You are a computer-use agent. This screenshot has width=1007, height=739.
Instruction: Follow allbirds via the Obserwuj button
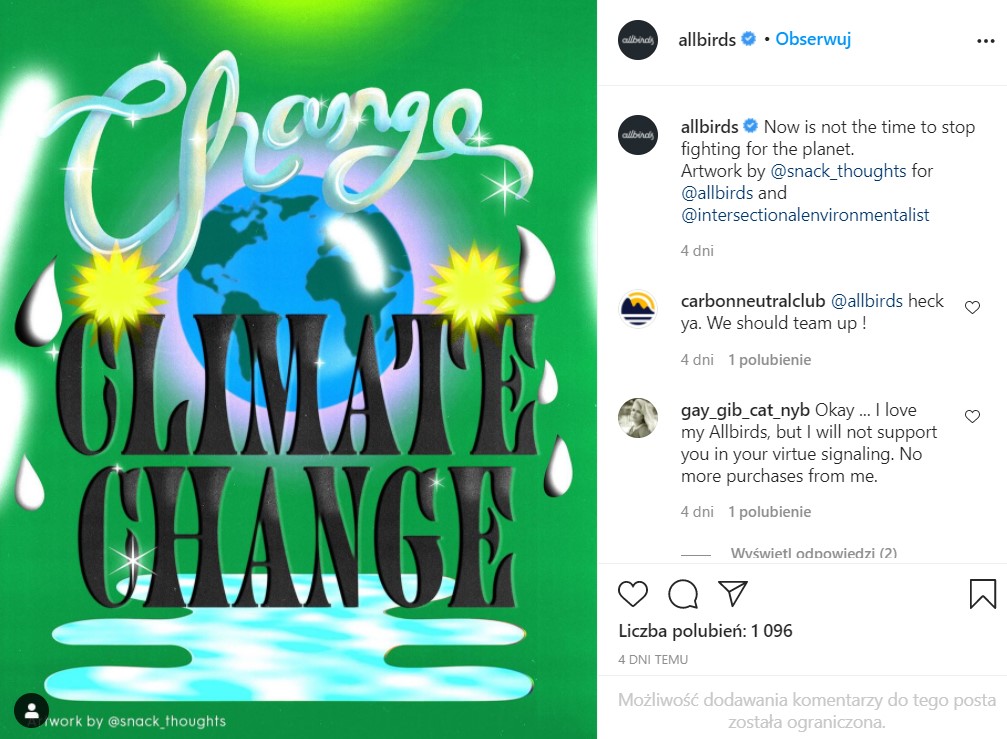pos(813,40)
